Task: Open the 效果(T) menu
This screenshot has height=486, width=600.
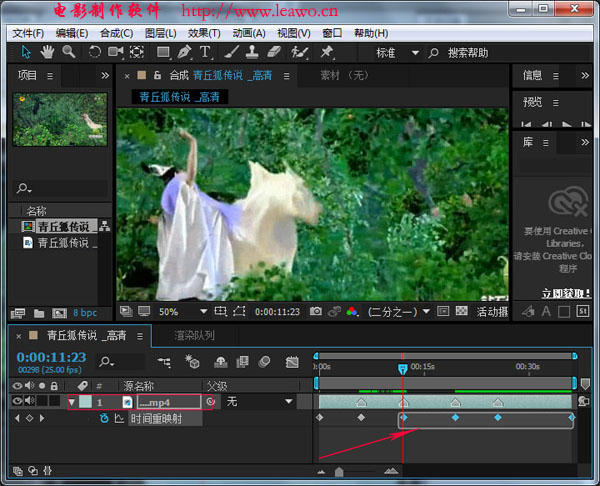Action: pyautogui.click(x=204, y=33)
